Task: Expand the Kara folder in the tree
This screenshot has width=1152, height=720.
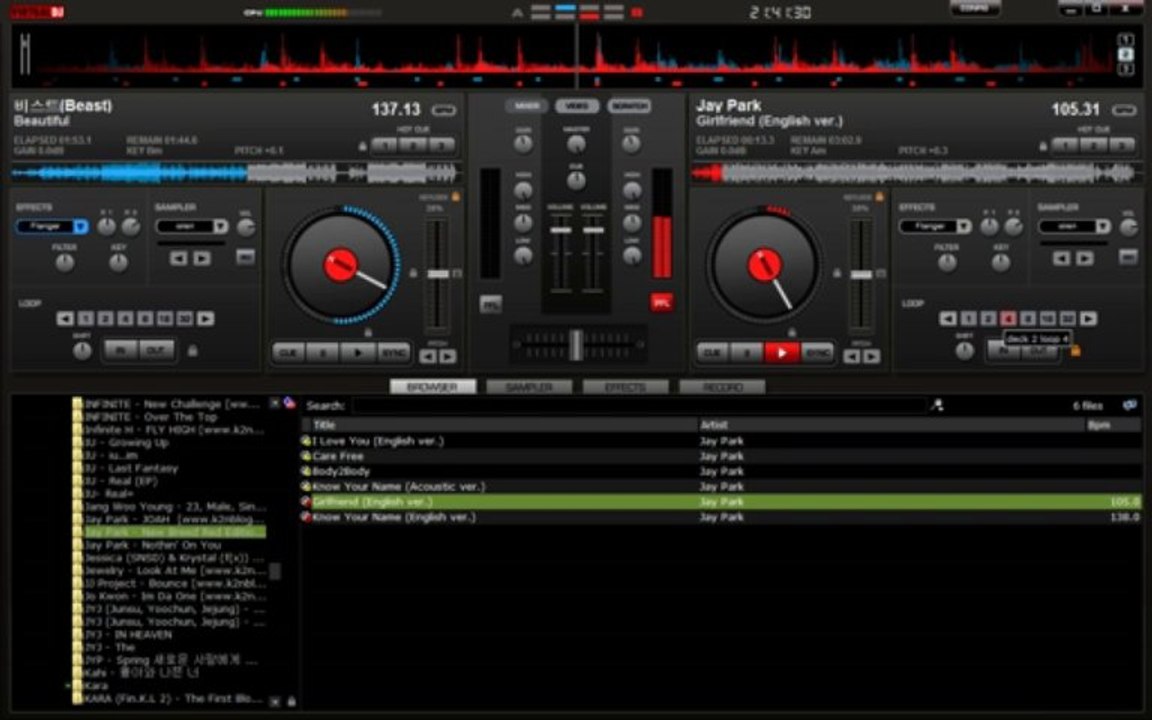Action: click(x=68, y=685)
